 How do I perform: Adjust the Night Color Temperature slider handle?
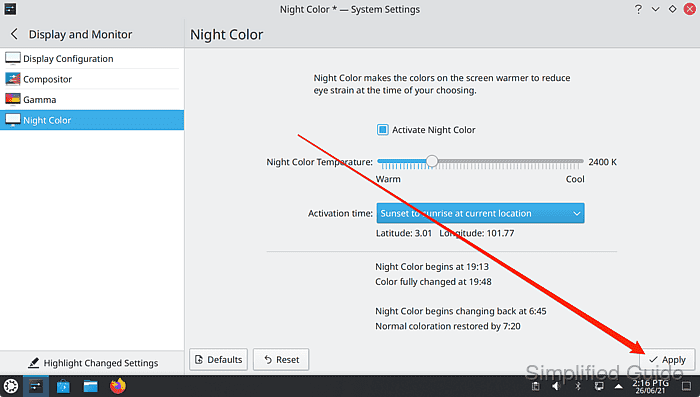point(432,161)
